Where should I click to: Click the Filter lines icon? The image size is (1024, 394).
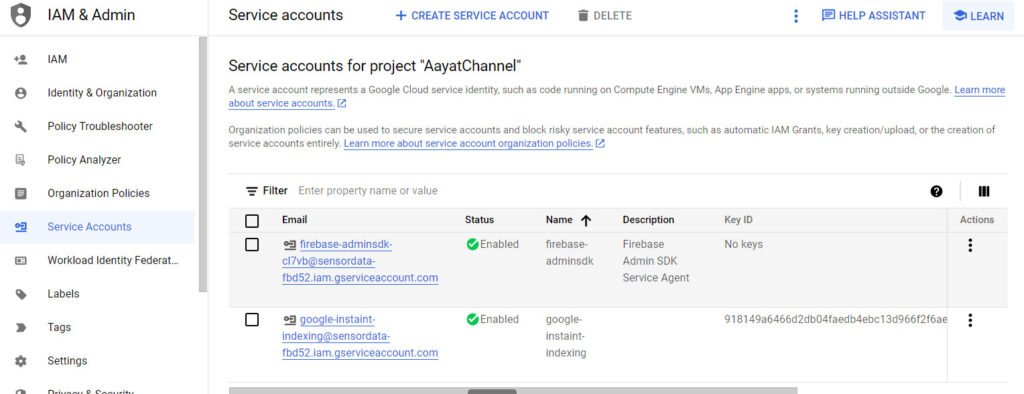point(251,191)
